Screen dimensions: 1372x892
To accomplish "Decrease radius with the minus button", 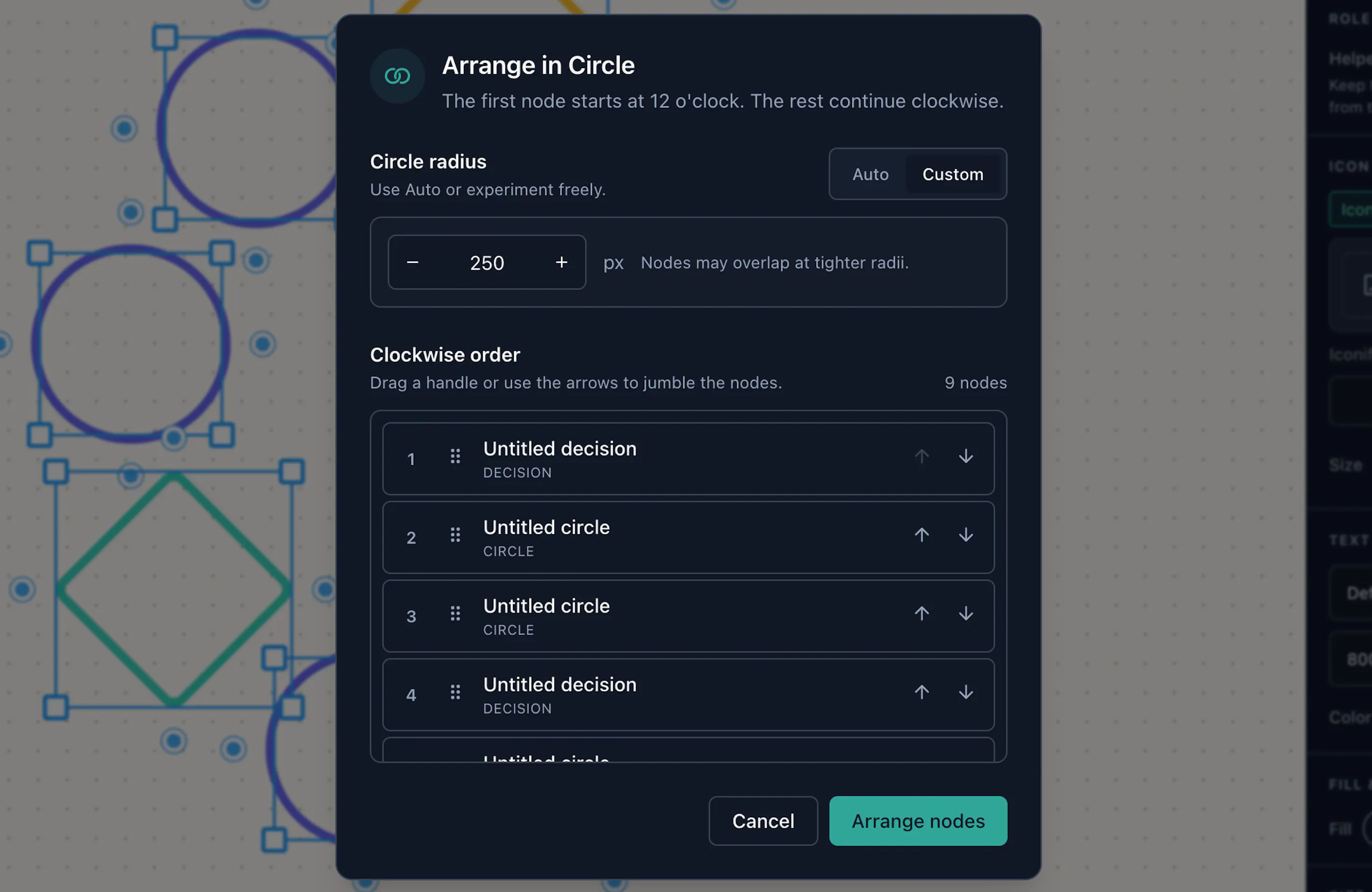I will coord(413,263).
